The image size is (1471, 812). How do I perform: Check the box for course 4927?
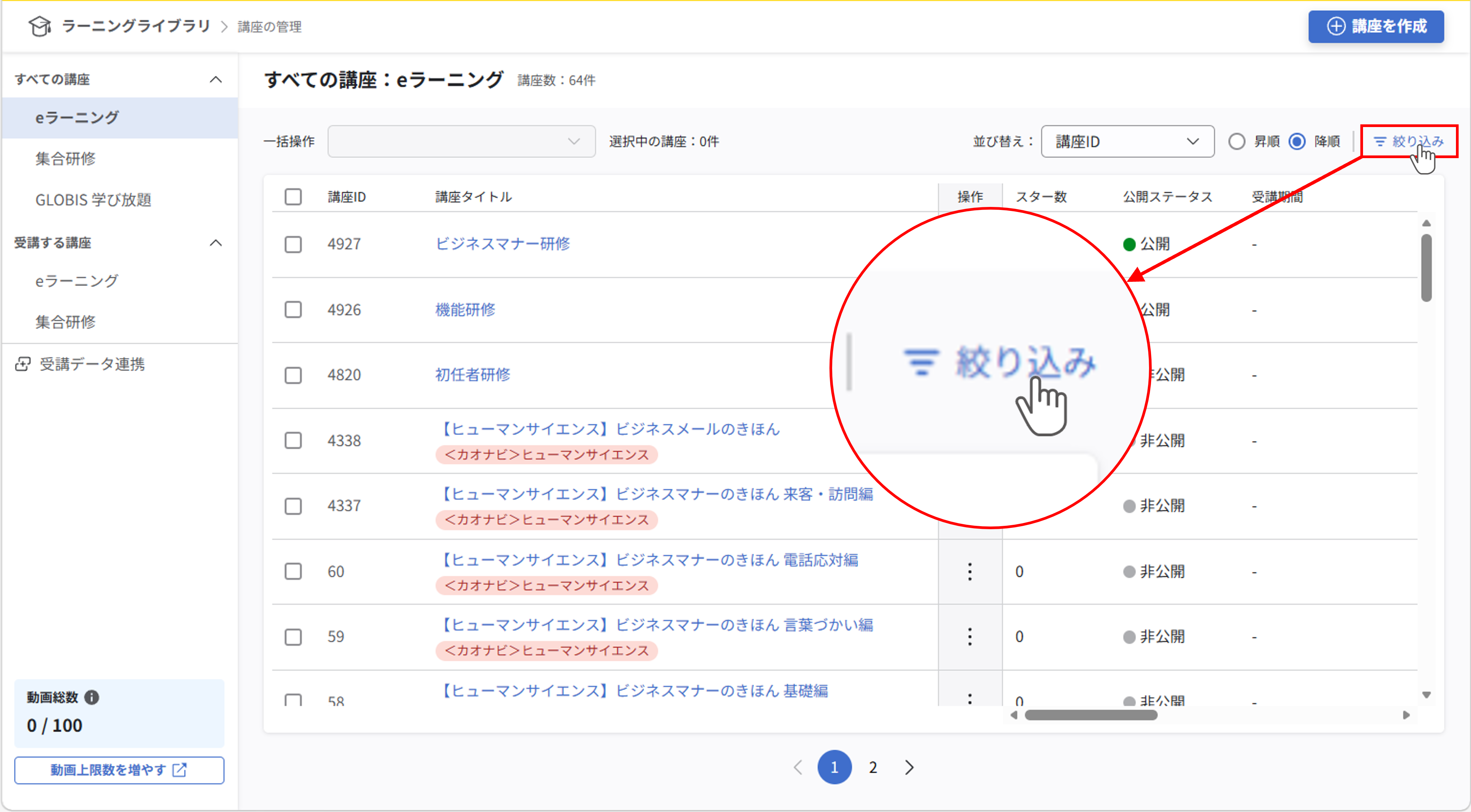(293, 244)
